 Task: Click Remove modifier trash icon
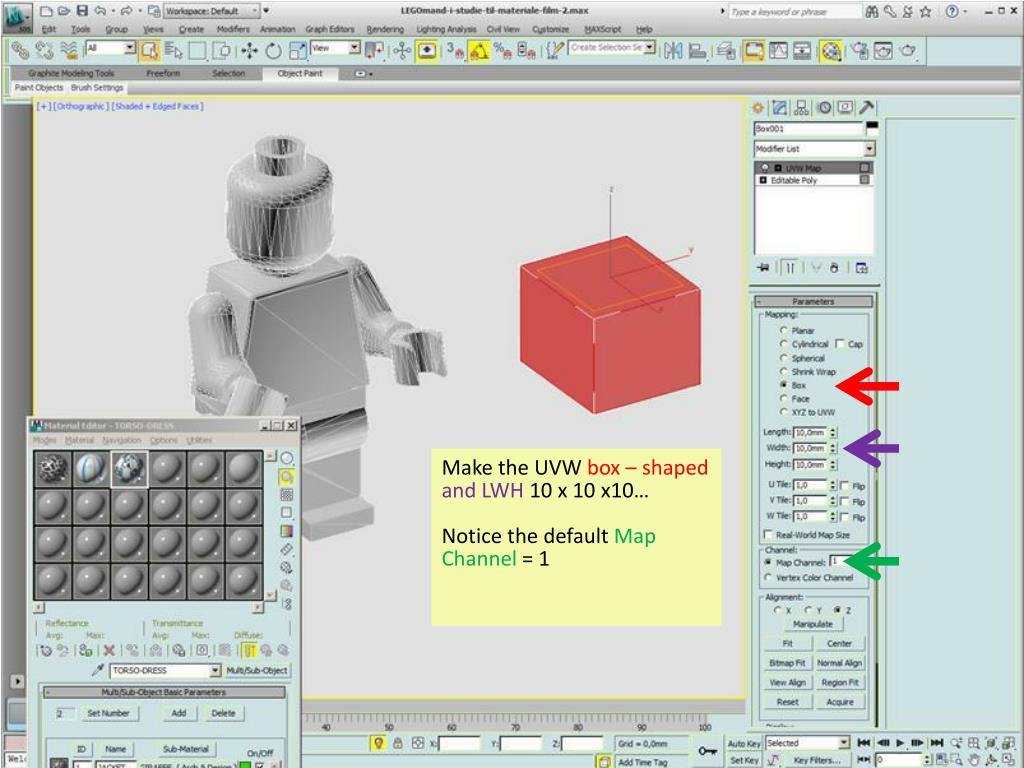[834, 268]
